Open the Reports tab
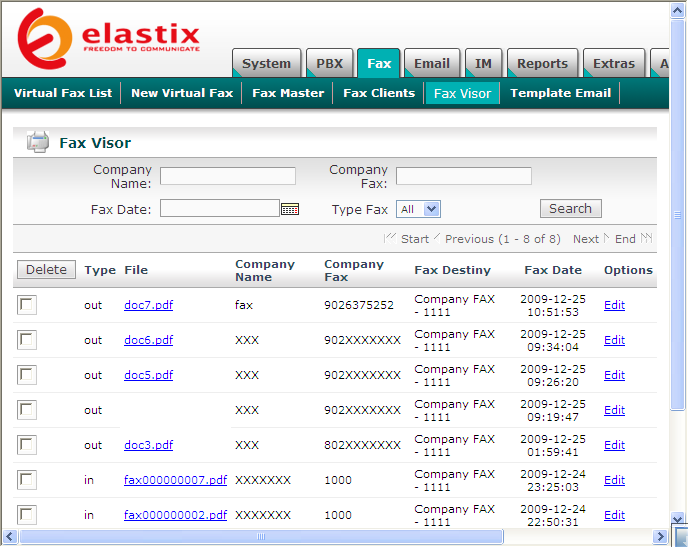 coord(542,64)
